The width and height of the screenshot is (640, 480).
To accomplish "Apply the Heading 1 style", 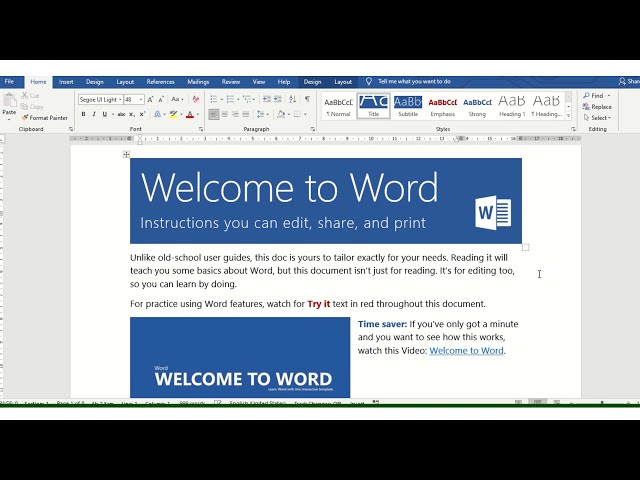I will pos(512,106).
